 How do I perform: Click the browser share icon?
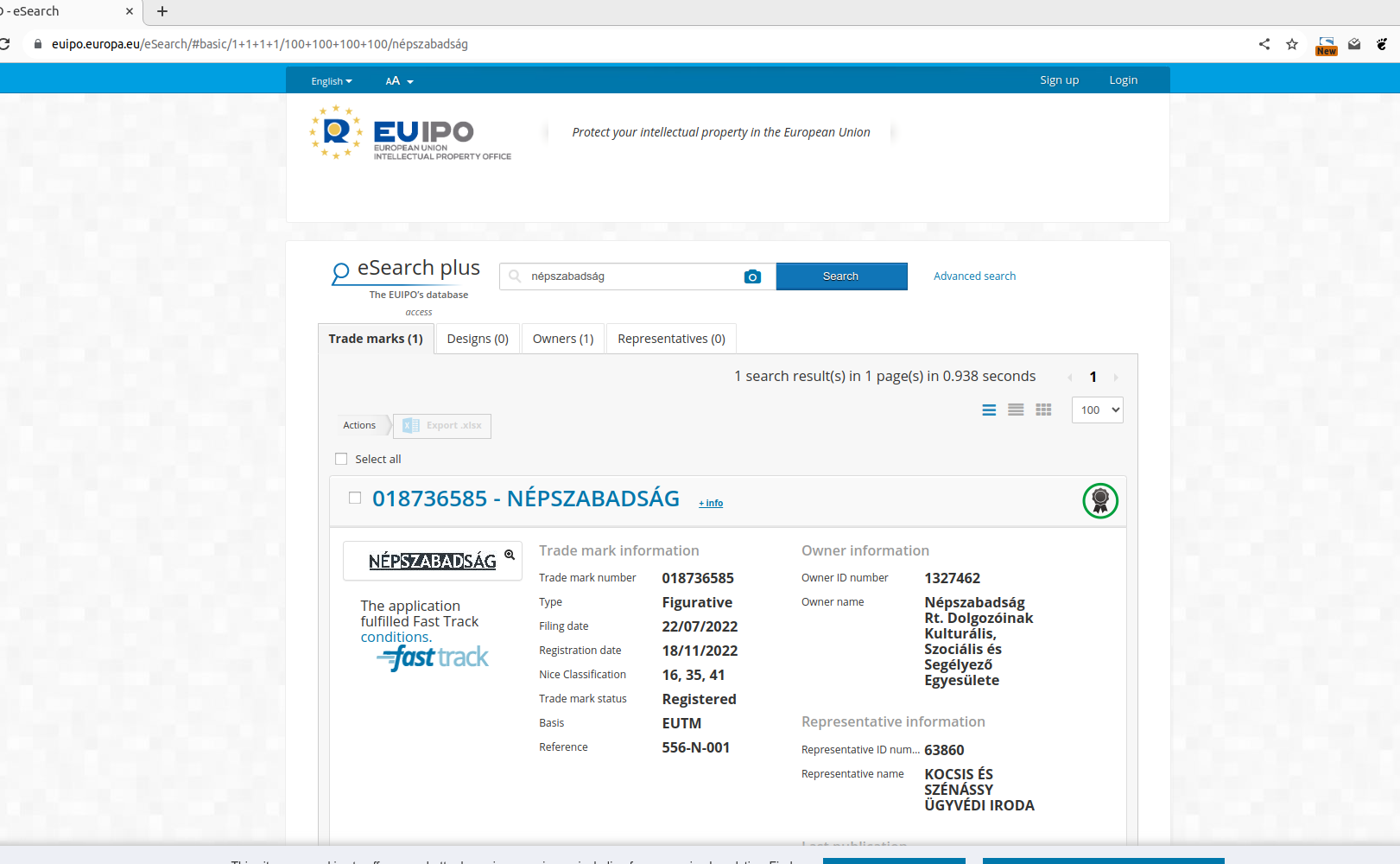[1264, 44]
